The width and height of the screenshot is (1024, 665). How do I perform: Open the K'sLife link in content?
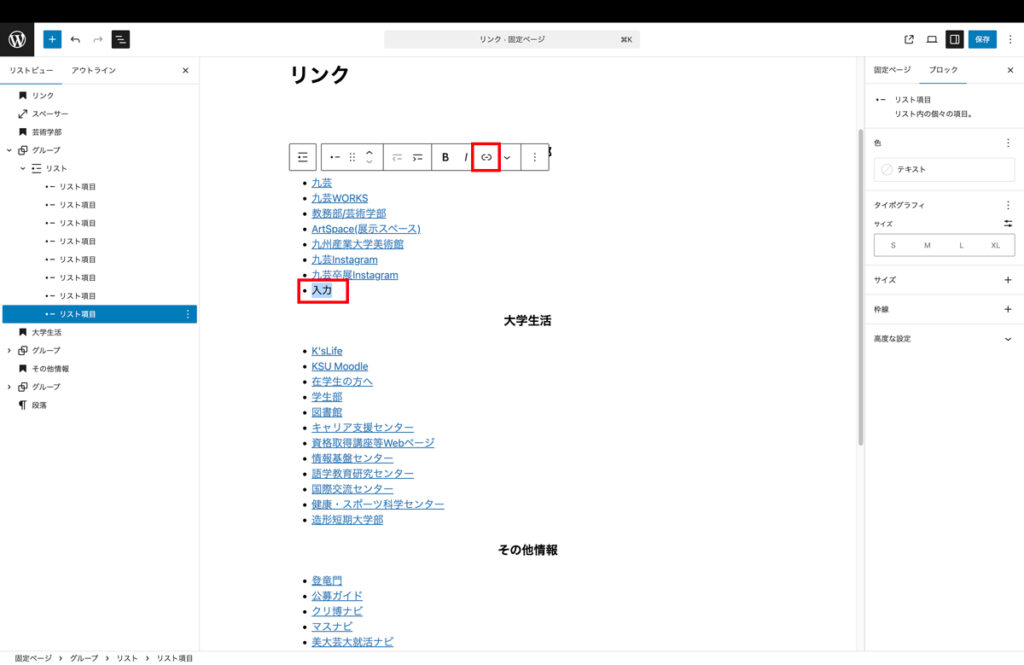coord(327,351)
